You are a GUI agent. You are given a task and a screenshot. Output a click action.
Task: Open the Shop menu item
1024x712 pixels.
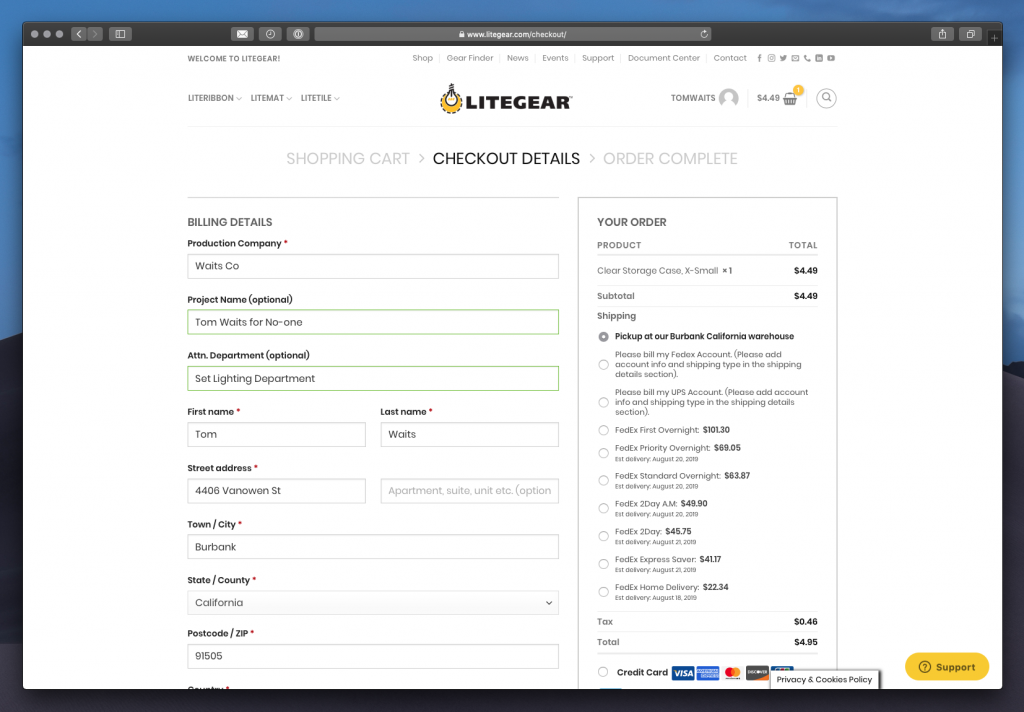[x=423, y=58]
